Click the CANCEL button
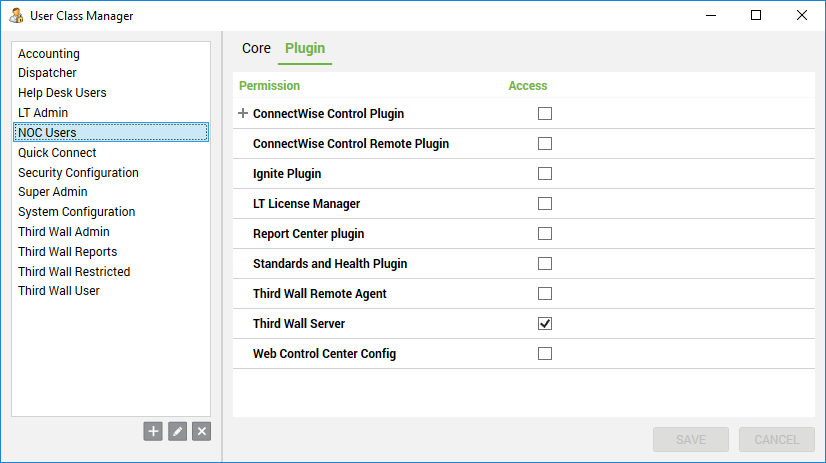The width and height of the screenshot is (826, 463). point(776,439)
